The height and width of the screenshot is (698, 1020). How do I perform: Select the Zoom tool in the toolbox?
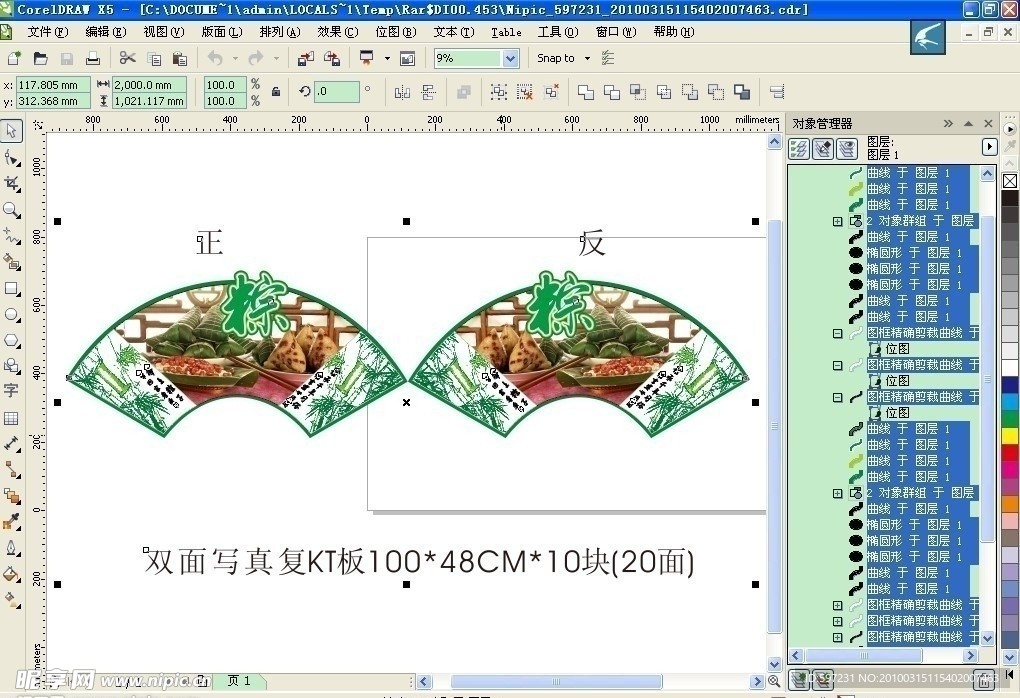(x=12, y=210)
